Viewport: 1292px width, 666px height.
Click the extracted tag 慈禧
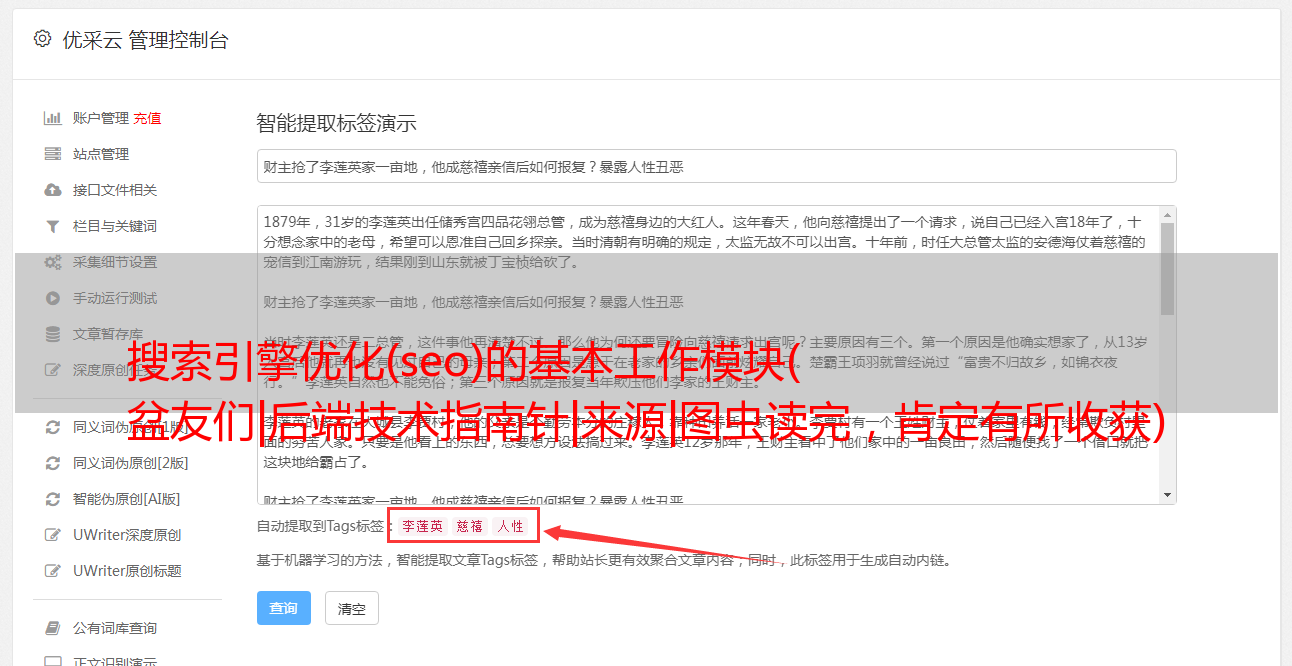(470, 526)
